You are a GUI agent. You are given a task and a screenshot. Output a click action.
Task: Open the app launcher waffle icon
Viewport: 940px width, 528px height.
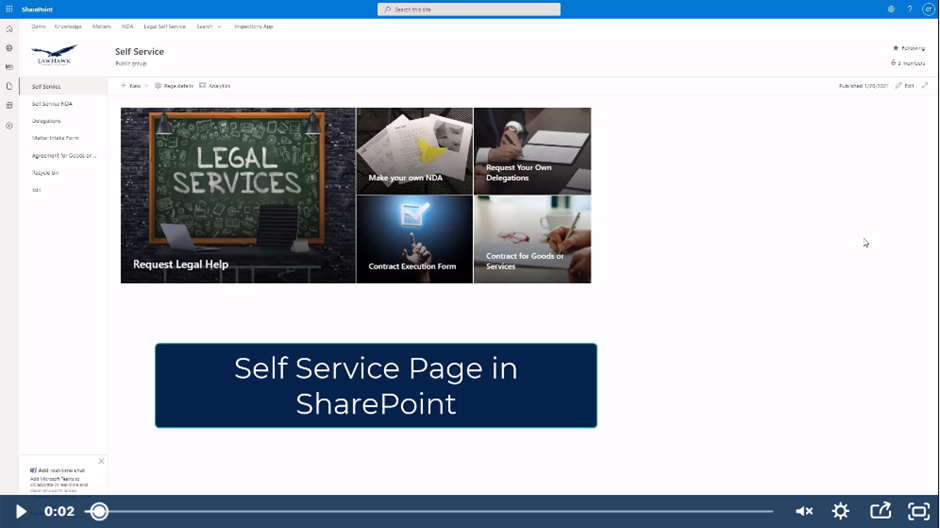click(9, 9)
